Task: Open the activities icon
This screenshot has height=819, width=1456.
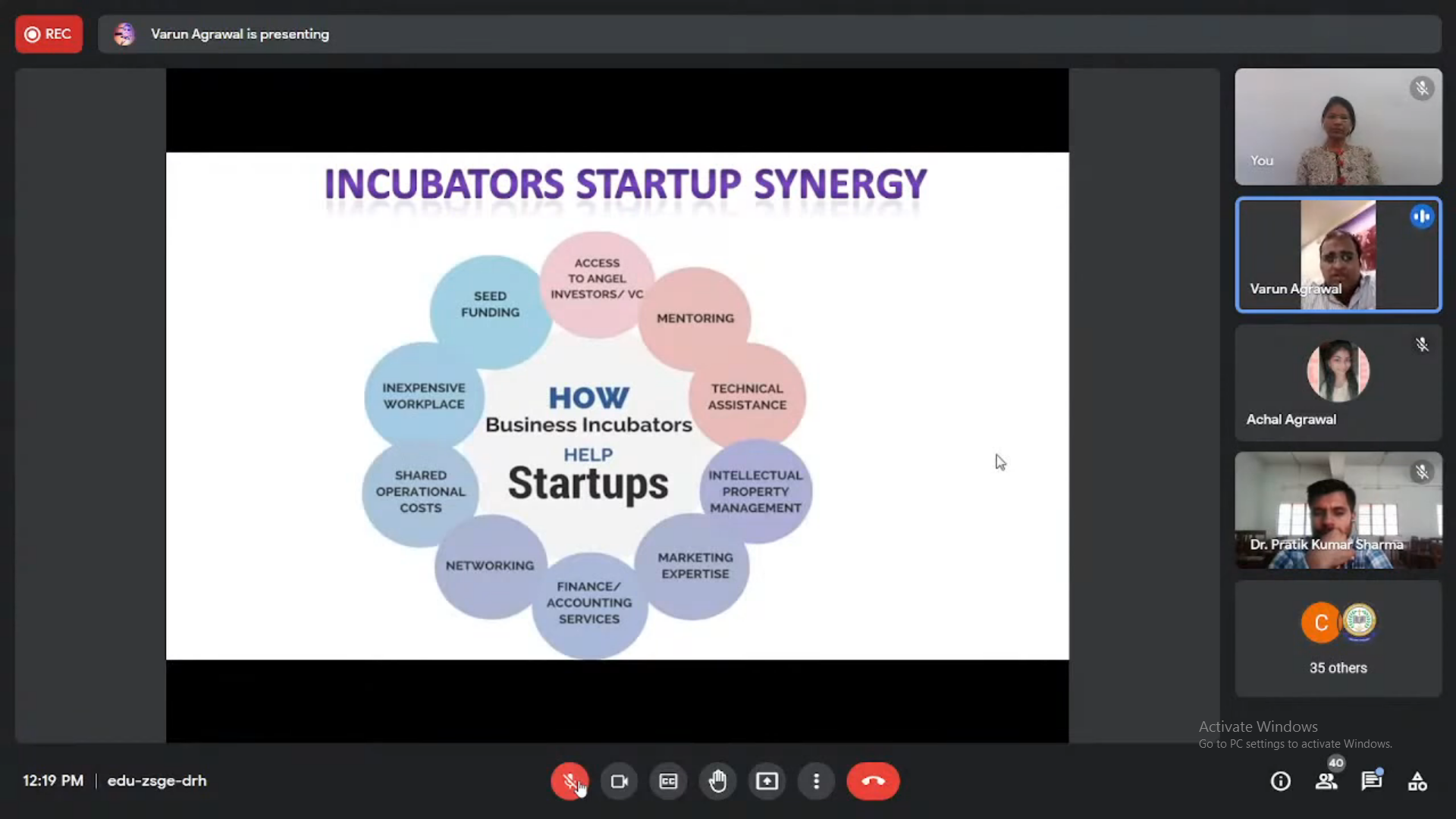Action: click(x=1417, y=781)
